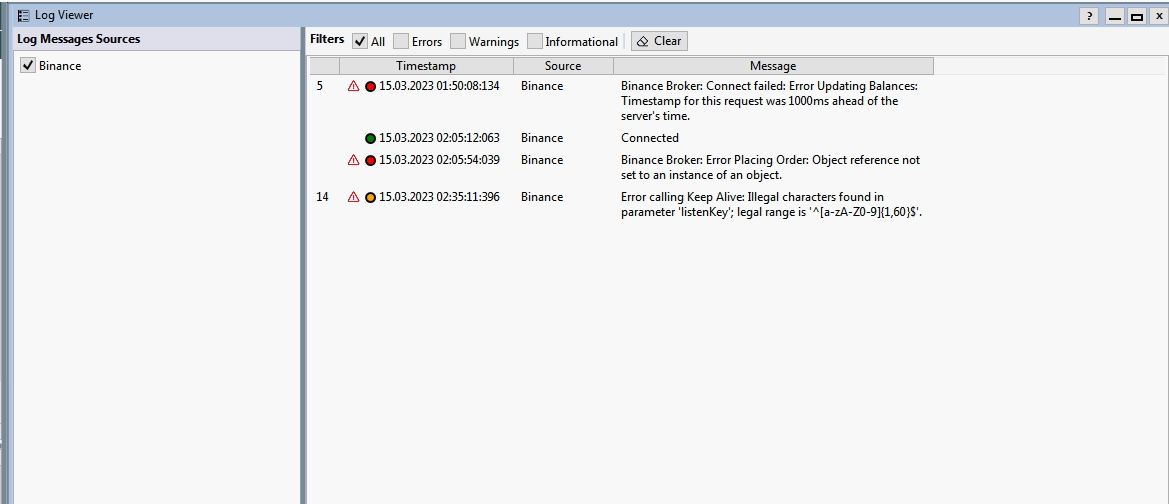The image size is (1169, 504).
Task: Click the Error calling Keep Alive message
Action: pos(772,205)
